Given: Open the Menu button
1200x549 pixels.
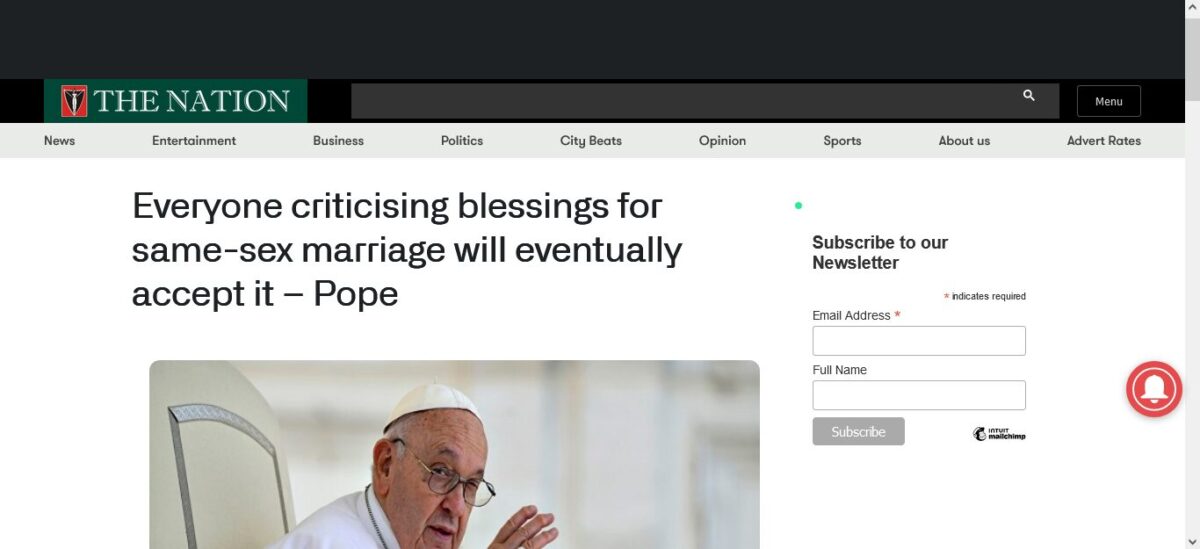Looking at the screenshot, I should [x=1109, y=101].
